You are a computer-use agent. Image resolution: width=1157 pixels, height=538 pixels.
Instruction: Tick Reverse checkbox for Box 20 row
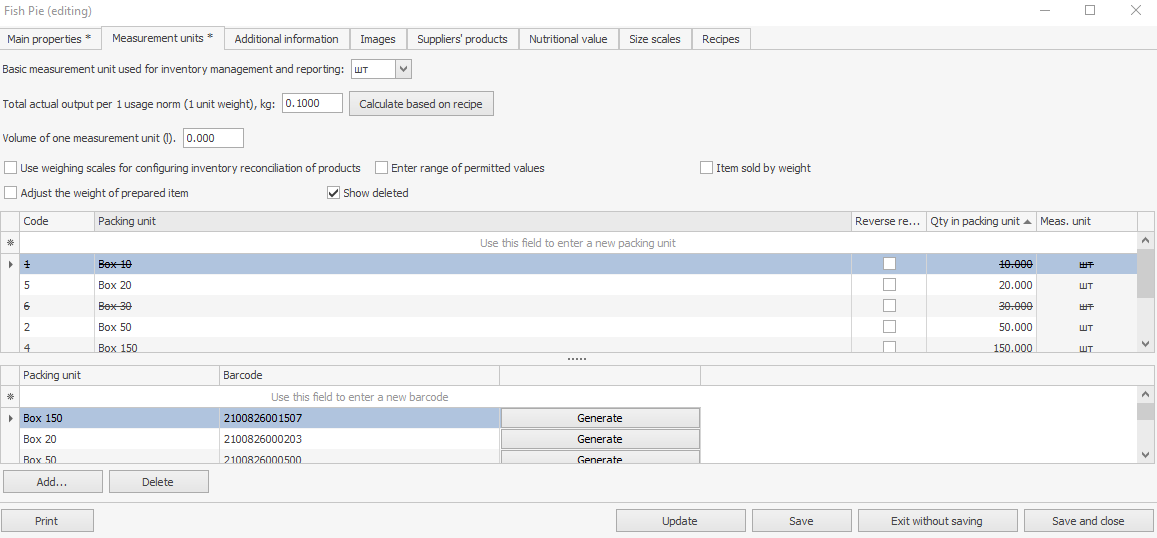pyautogui.click(x=889, y=285)
